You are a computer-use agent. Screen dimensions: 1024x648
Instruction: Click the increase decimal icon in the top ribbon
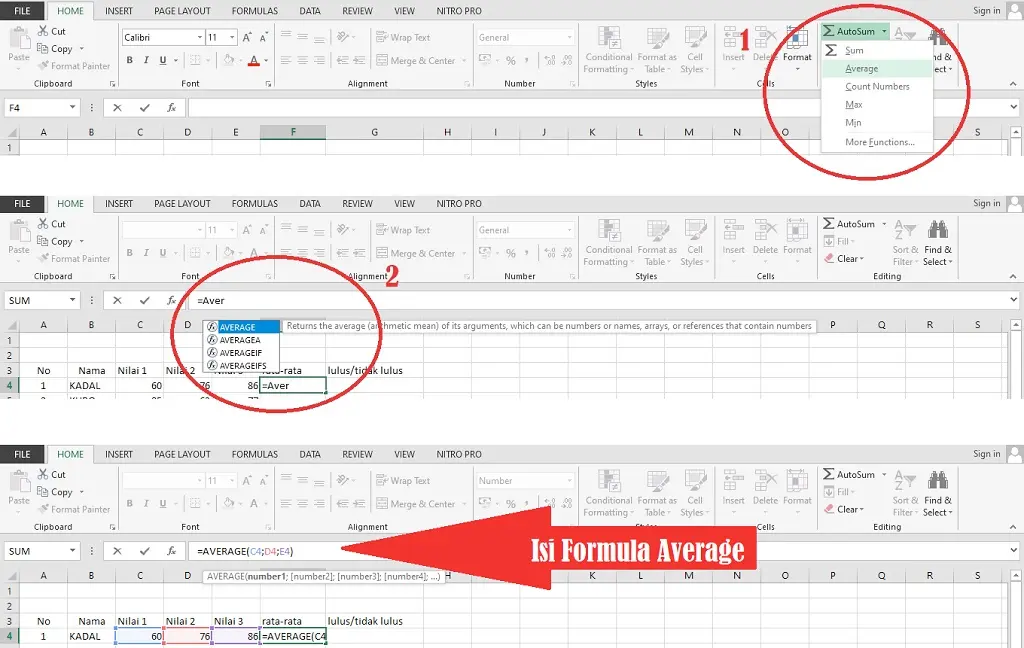point(550,60)
